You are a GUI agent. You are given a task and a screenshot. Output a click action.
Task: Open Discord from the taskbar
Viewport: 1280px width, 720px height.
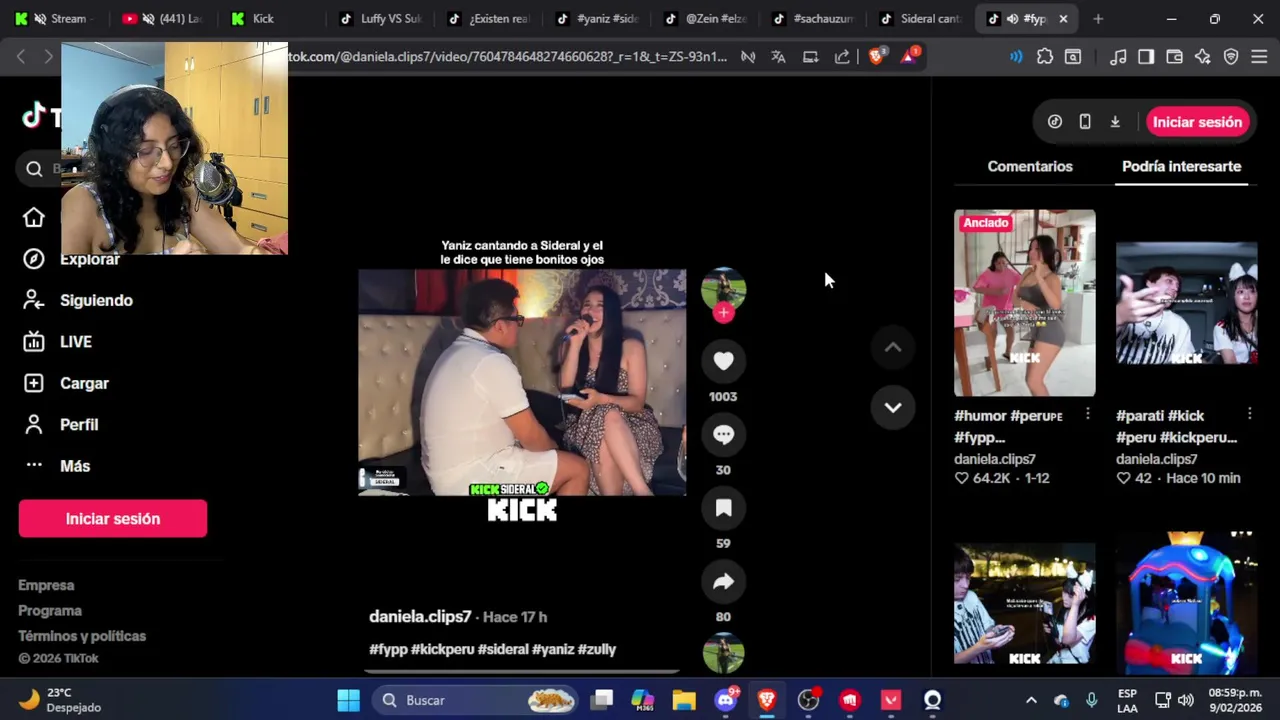click(726, 700)
